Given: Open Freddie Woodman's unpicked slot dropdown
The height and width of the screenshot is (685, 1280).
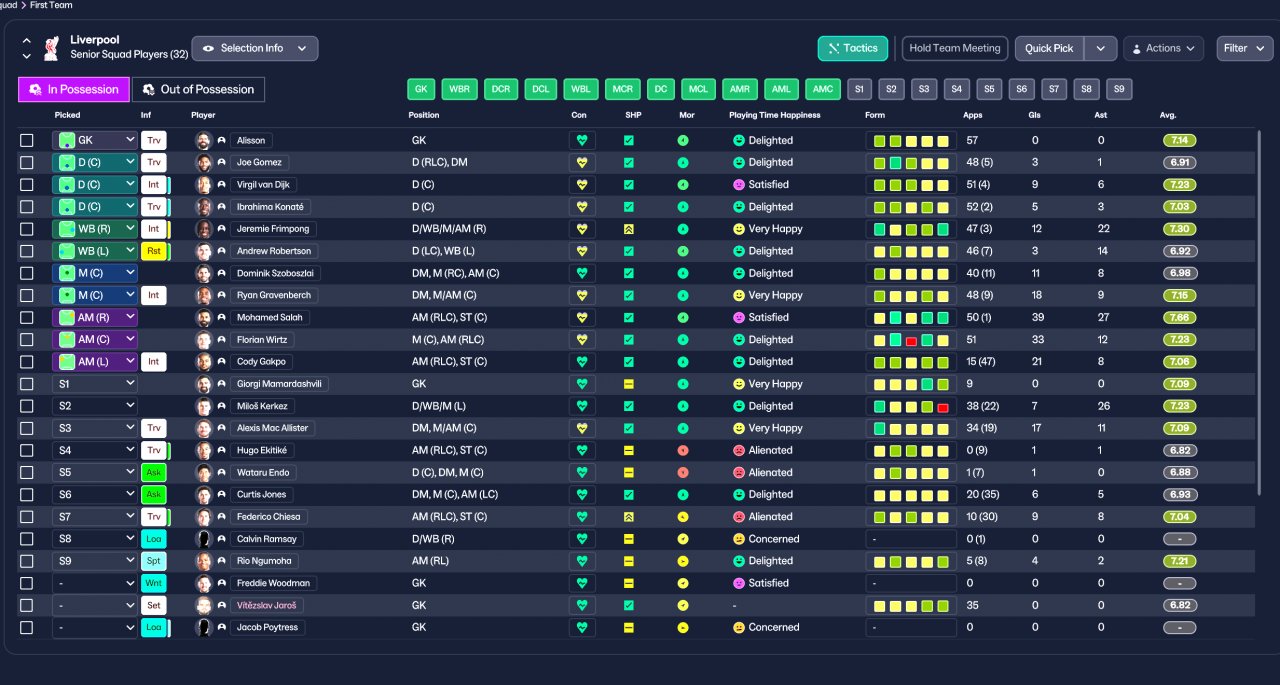Looking at the screenshot, I should click(x=95, y=583).
